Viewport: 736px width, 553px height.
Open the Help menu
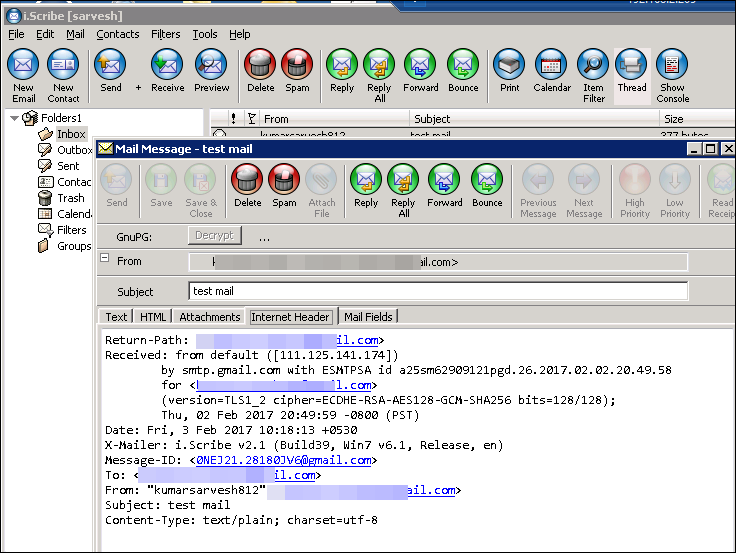coord(239,34)
